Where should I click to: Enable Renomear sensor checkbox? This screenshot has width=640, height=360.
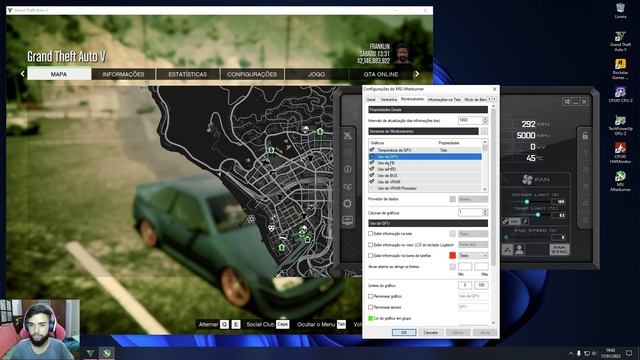pyautogui.click(x=371, y=307)
